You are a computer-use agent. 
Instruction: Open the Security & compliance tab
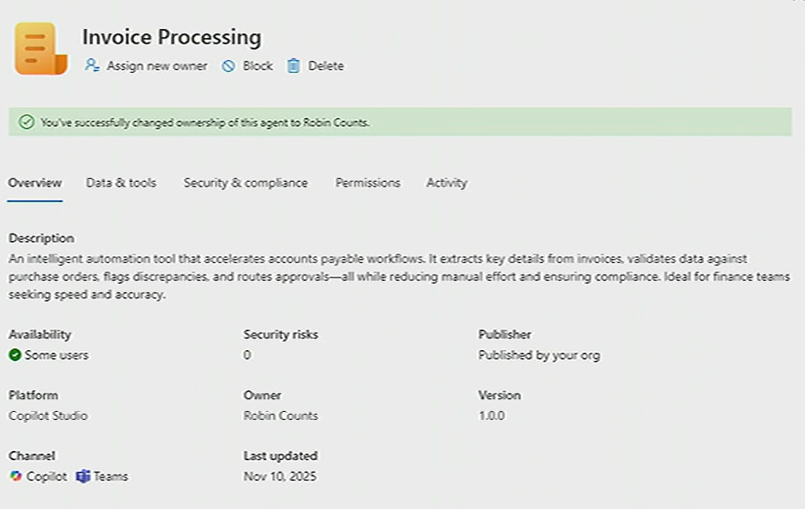[x=245, y=183]
